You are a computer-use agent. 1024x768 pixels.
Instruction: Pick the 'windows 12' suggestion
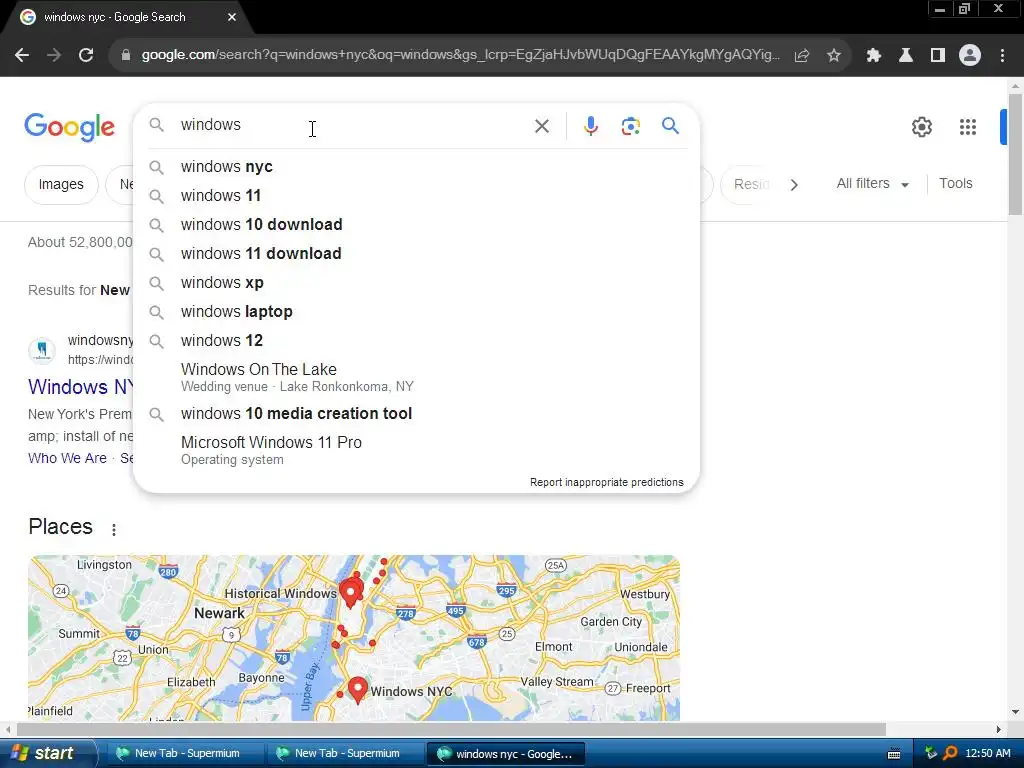(416, 340)
